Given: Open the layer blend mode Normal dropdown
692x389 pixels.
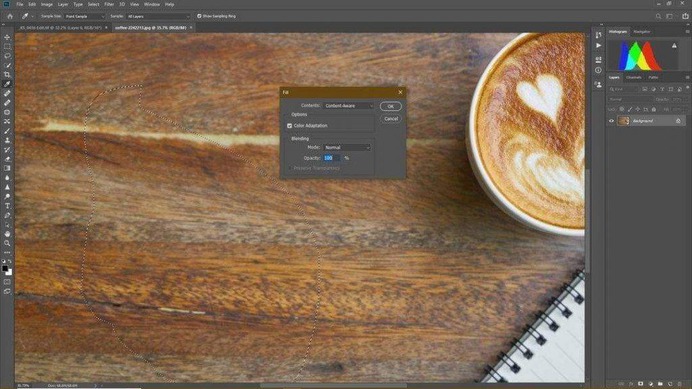Looking at the screenshot, I should [x=629, y=99].
